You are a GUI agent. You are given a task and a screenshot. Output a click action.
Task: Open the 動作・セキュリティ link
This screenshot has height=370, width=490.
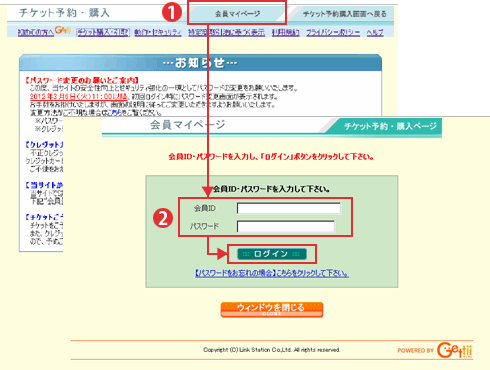coord(158,32)
